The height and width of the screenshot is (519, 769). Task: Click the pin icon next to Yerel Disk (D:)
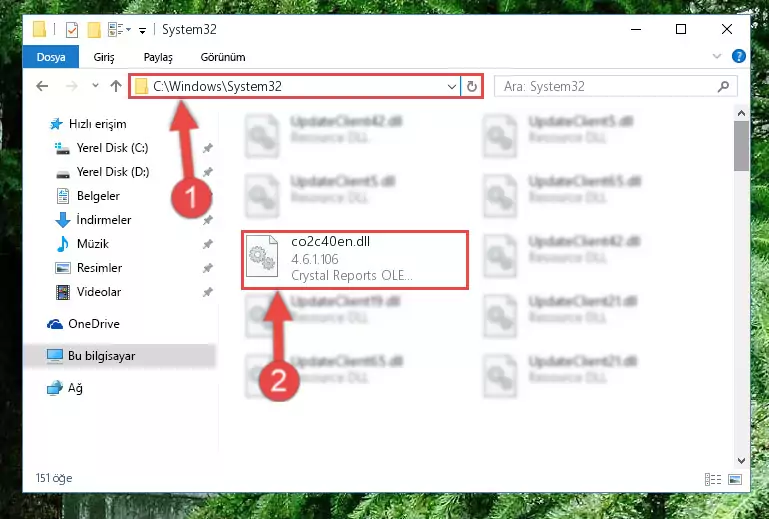point(207,172)
